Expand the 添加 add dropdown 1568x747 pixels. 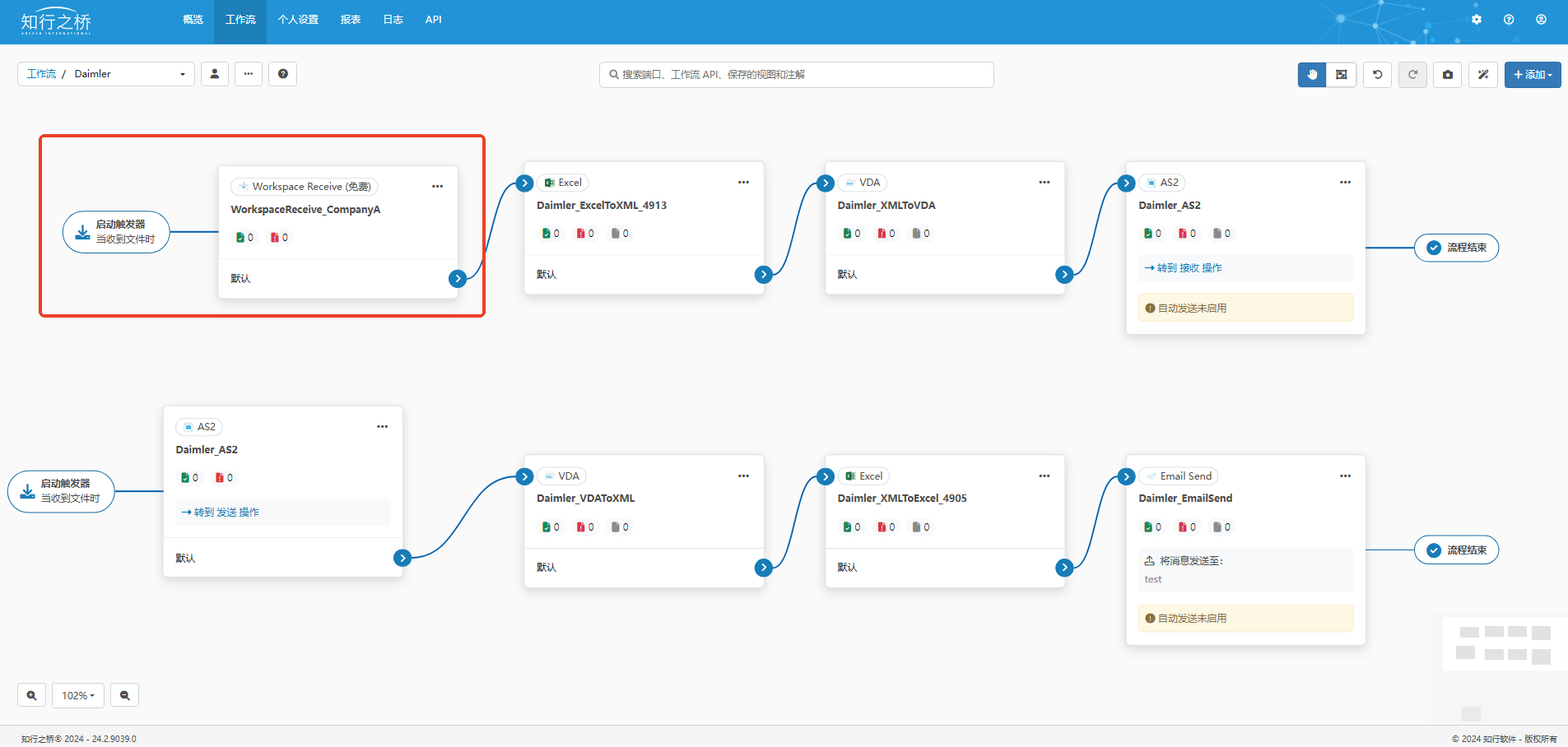coord(1532,75)
